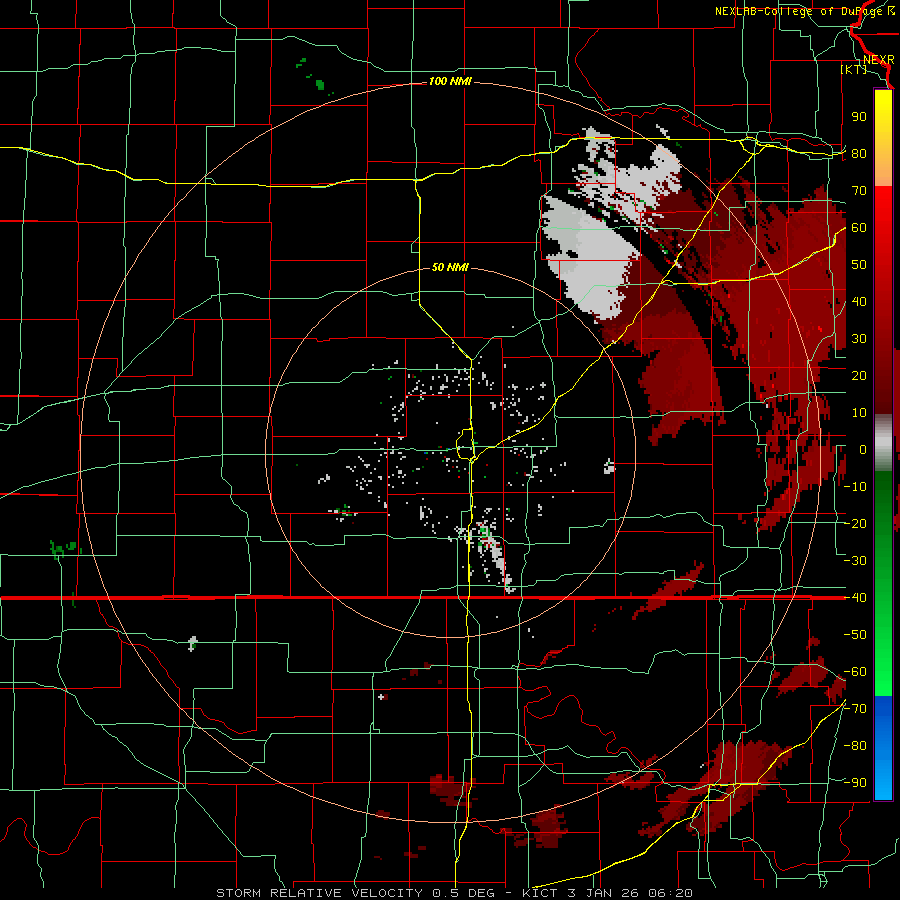Screen dimensions: 900x900
Task: Click the 50 NMI range ring label
Action: 450,267
